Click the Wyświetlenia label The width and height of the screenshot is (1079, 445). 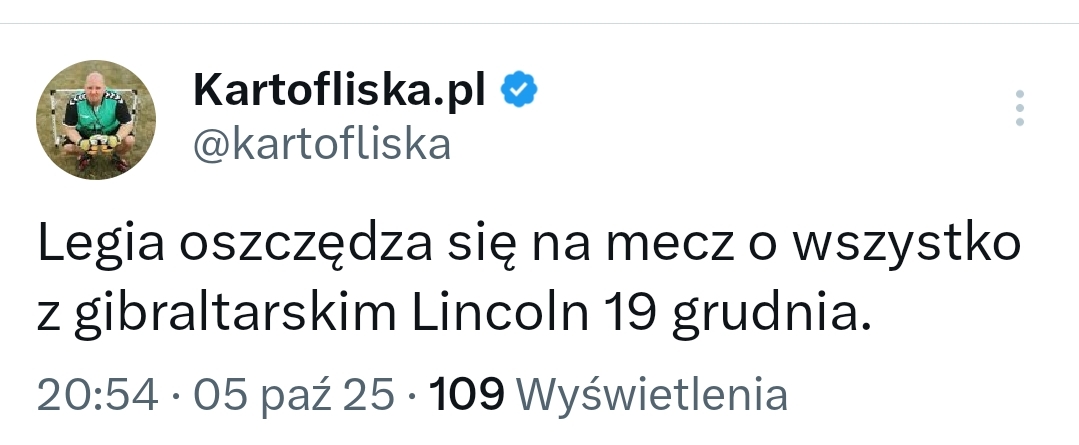[x=655, y=396]
